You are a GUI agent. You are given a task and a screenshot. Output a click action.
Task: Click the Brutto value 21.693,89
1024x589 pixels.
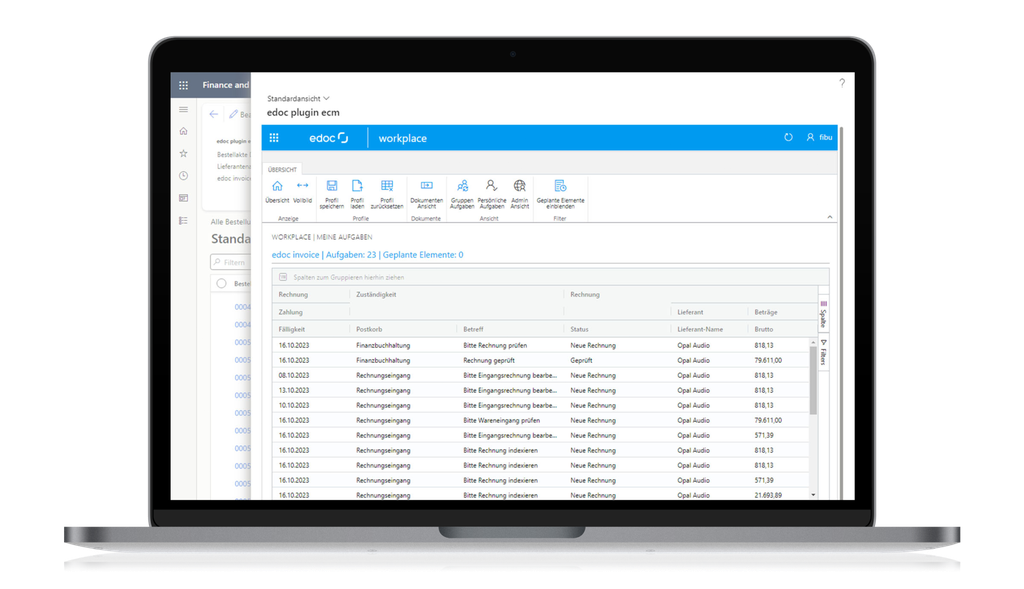click(768, 495)
